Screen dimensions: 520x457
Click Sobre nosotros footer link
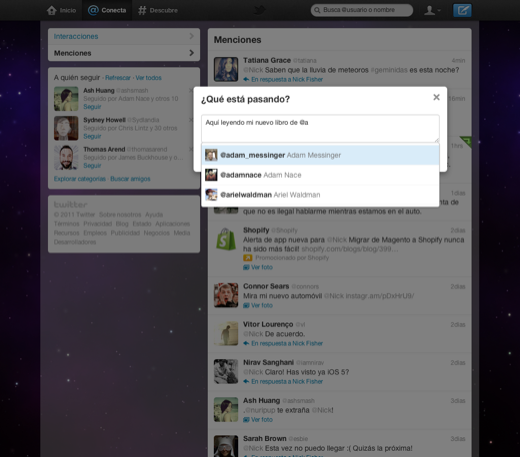pyautogui.click(x=120, y=214)
